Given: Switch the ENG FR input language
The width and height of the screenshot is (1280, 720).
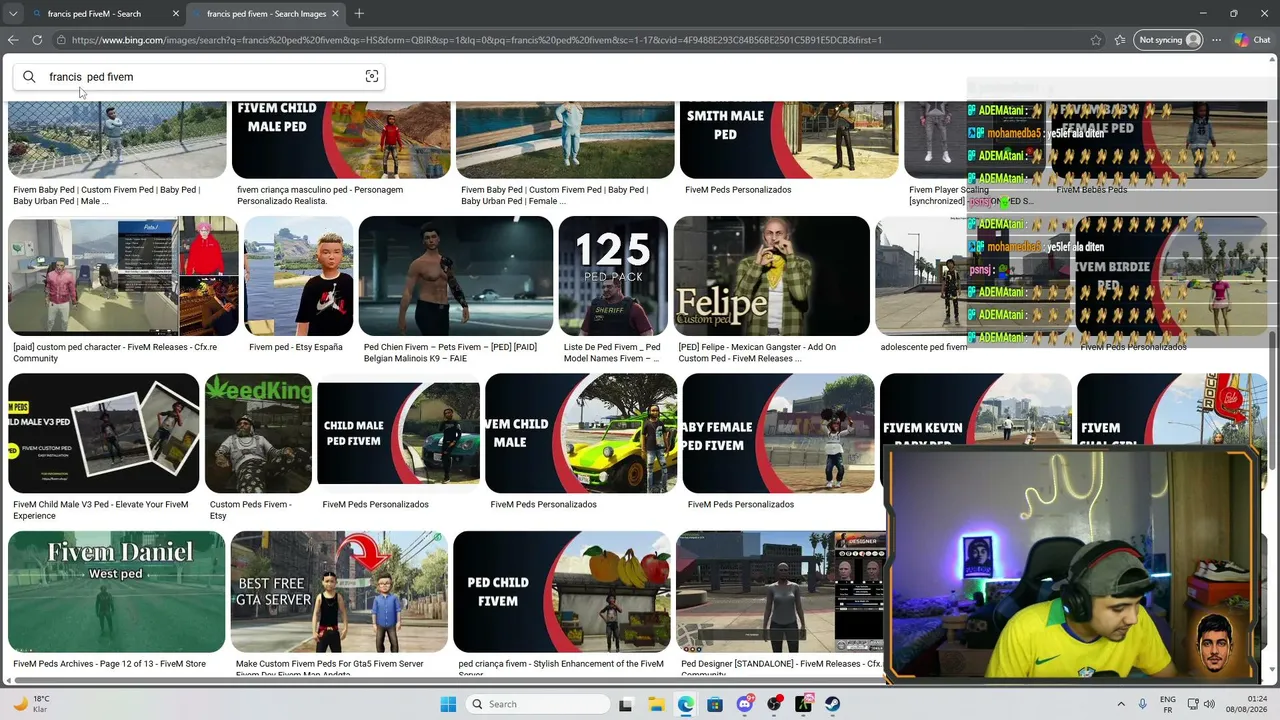Looking at the screenshot, I should [x=1167, y=704].
